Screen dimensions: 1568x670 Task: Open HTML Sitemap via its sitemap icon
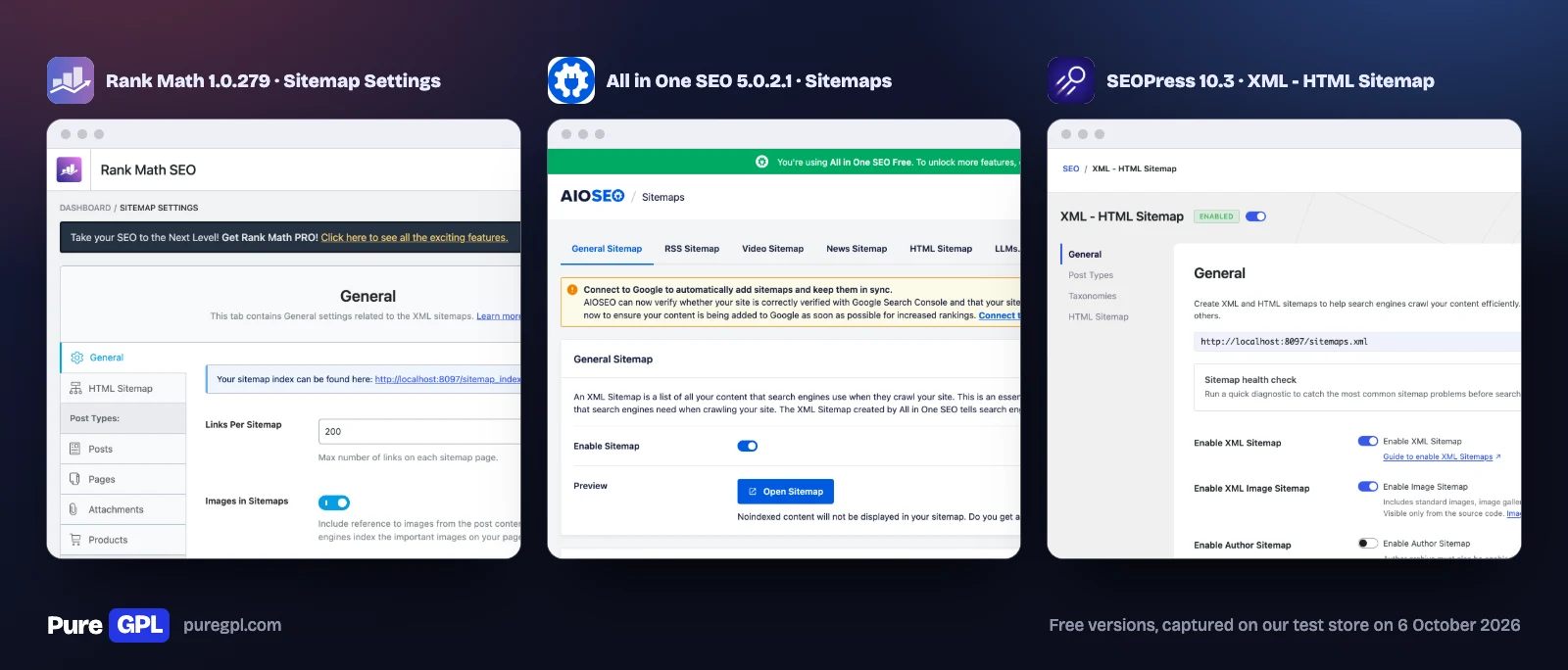[x=75, y=388]
